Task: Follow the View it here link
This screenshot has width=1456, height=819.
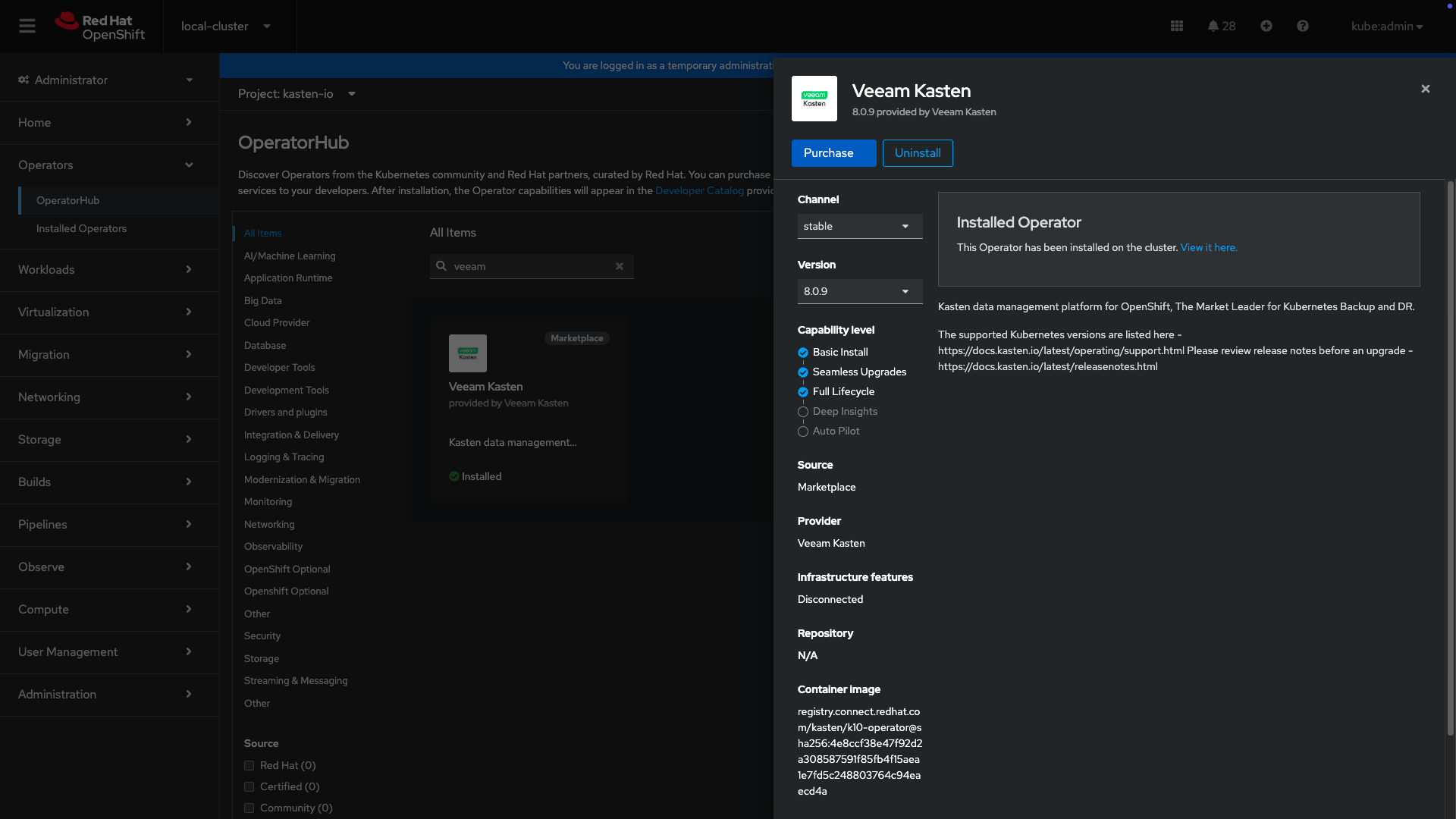Action: (1208, 248)
